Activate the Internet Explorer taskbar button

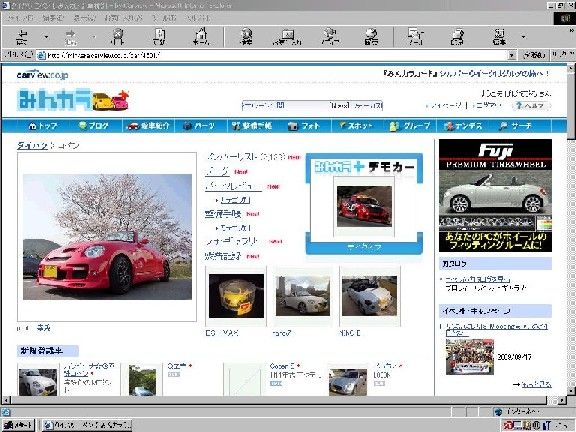(x=87, y=425)
